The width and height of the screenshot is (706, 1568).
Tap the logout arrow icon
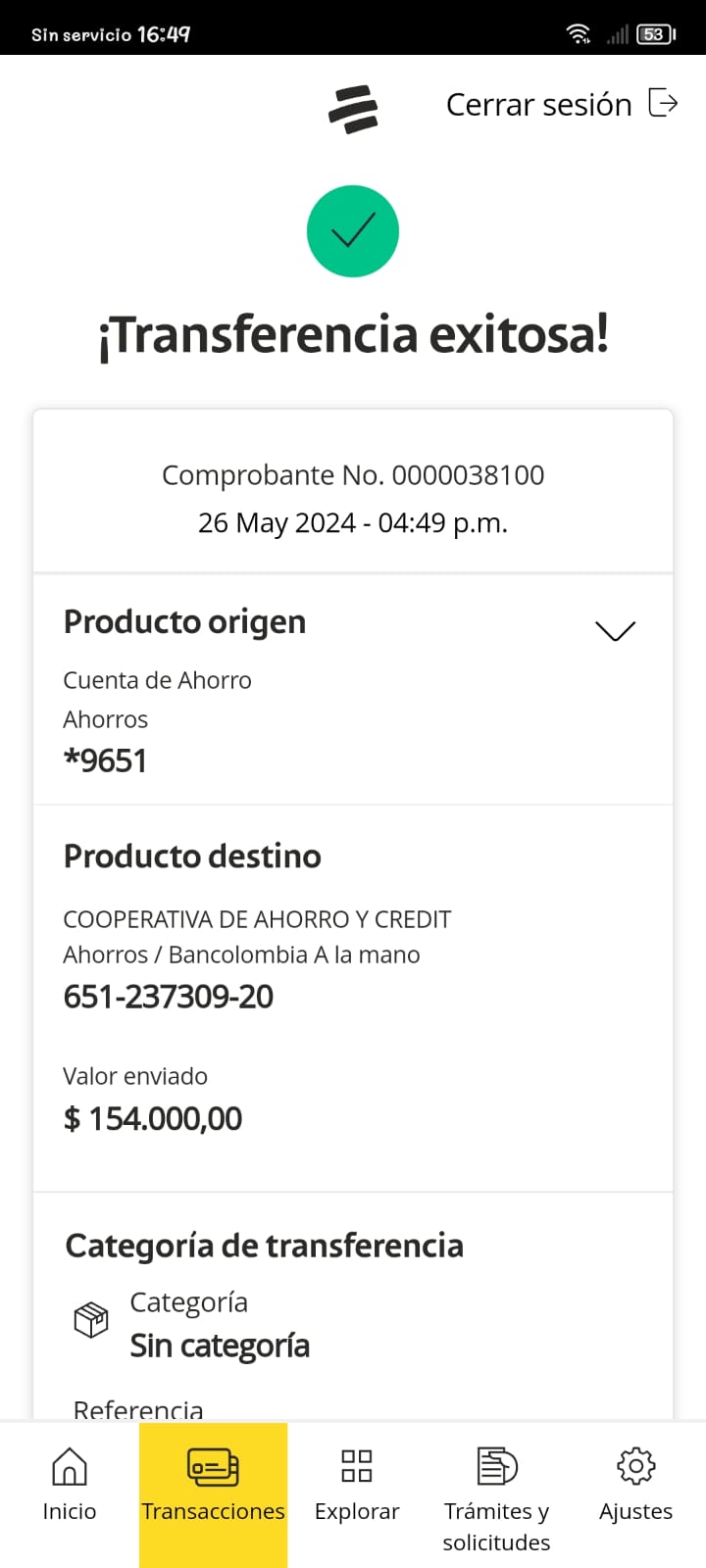tap(663, 103)
